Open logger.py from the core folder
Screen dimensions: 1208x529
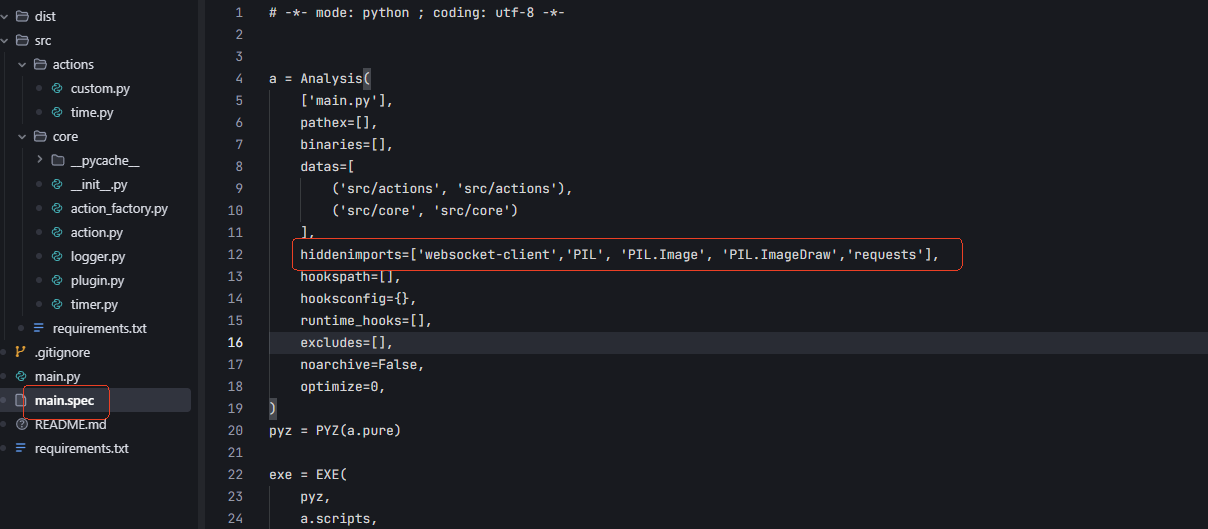coord(97,256)
